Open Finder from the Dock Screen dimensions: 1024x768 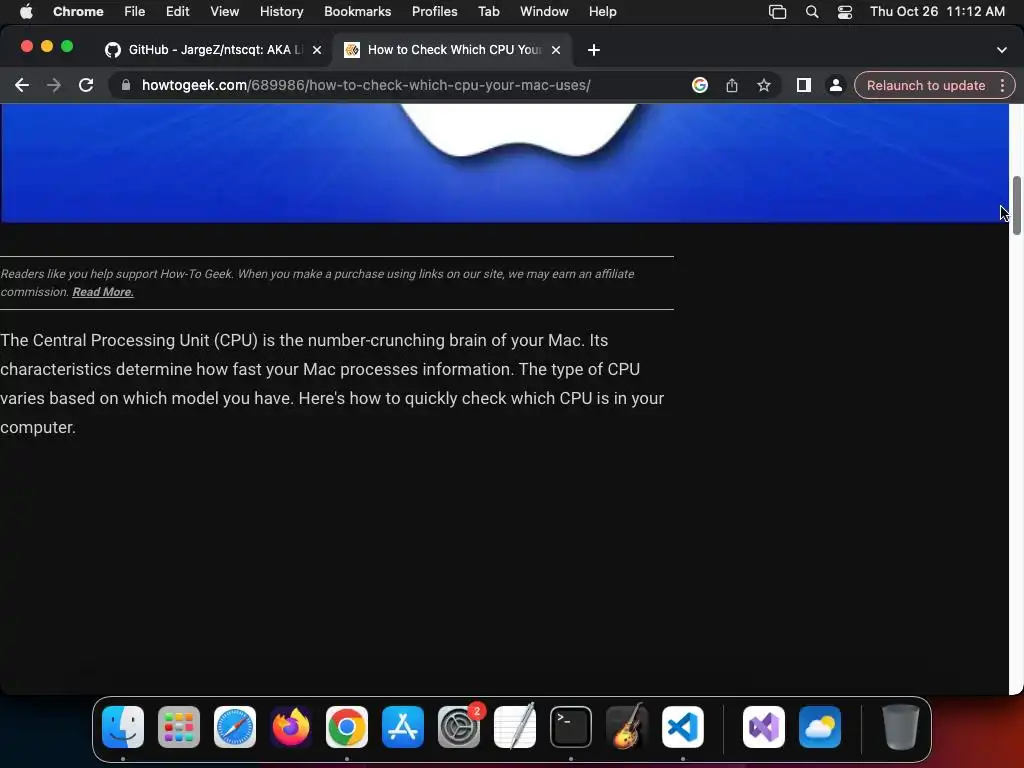(x=123, y=727)
